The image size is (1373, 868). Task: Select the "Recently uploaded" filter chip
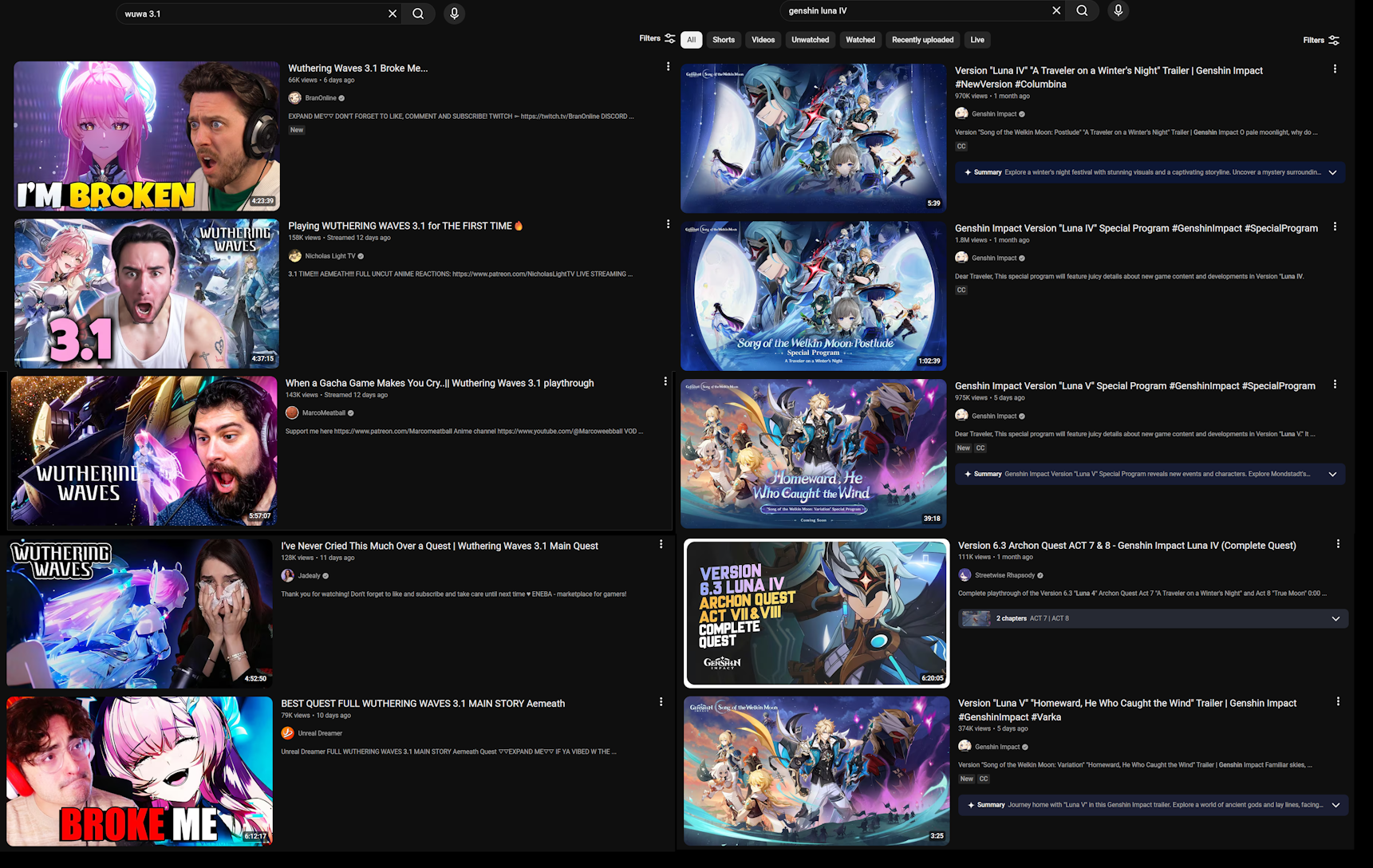point(922,40)
